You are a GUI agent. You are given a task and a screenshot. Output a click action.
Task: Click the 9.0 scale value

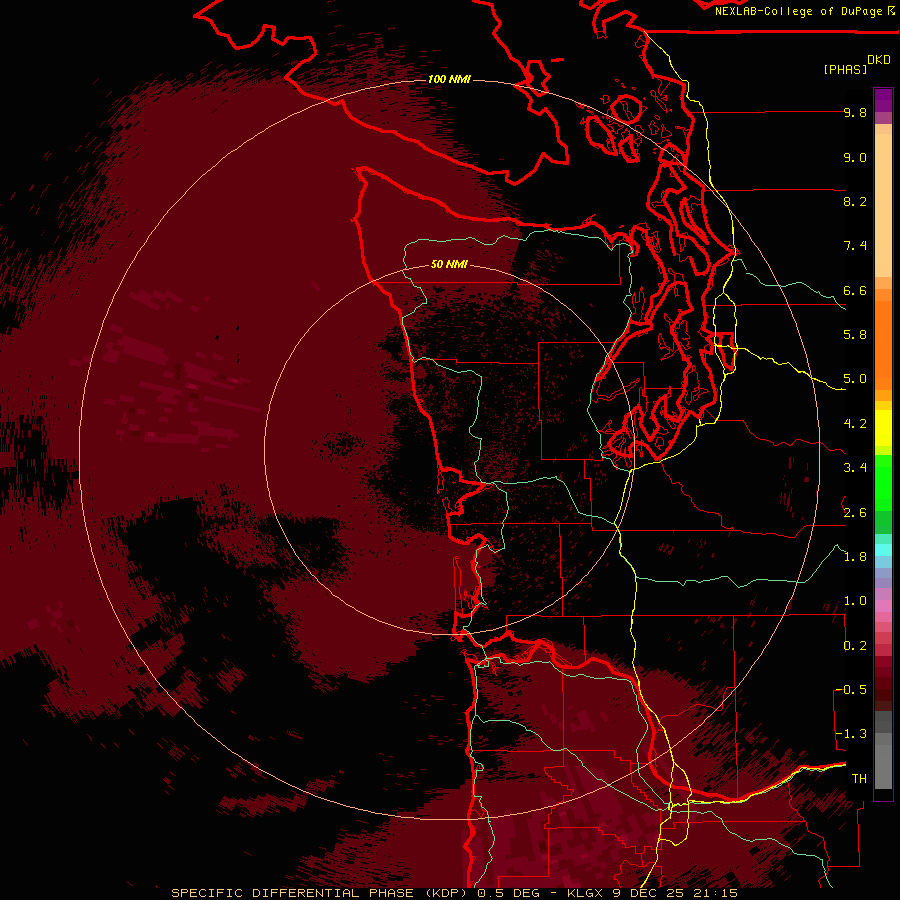point(855,157)
